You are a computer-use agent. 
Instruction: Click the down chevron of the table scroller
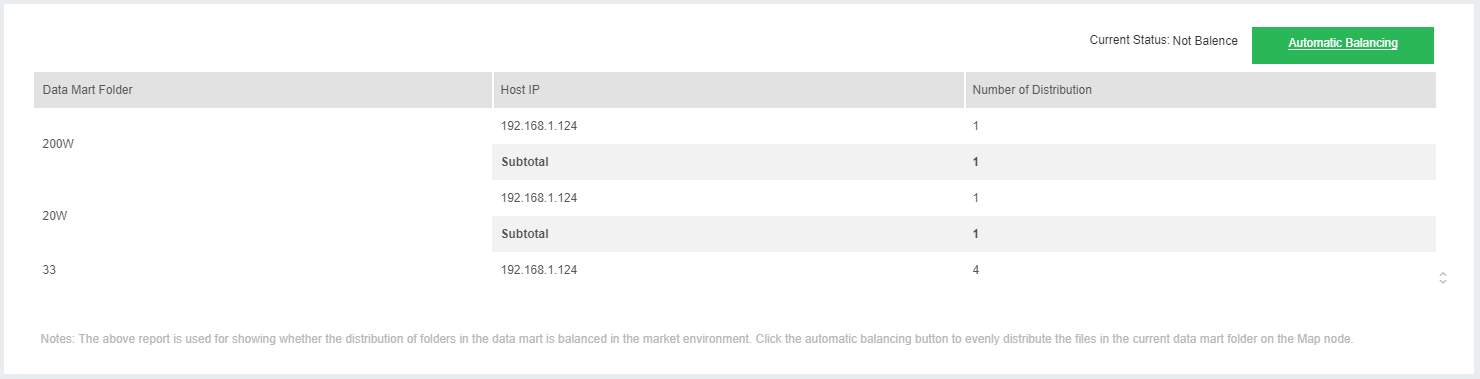pyautogui.click(x=1443, y=282)
